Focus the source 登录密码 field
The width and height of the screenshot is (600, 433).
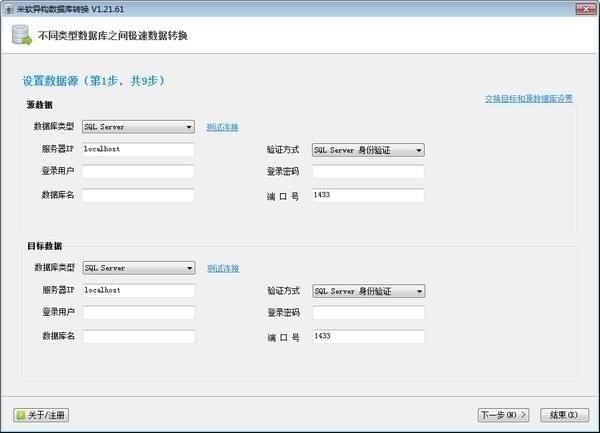368,171
